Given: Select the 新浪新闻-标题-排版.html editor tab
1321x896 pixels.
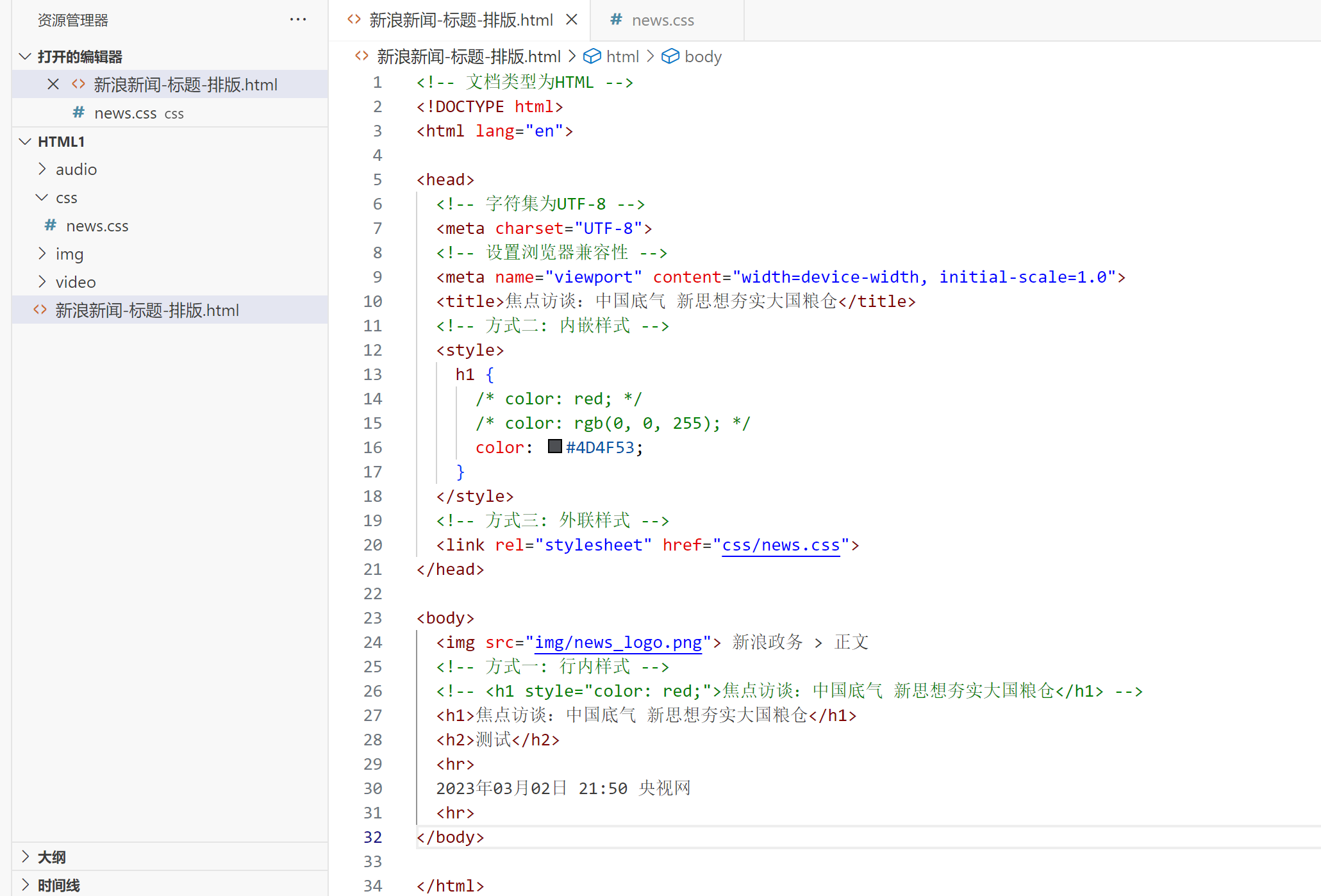Looking at the screenshot, I should click(461, 20).
